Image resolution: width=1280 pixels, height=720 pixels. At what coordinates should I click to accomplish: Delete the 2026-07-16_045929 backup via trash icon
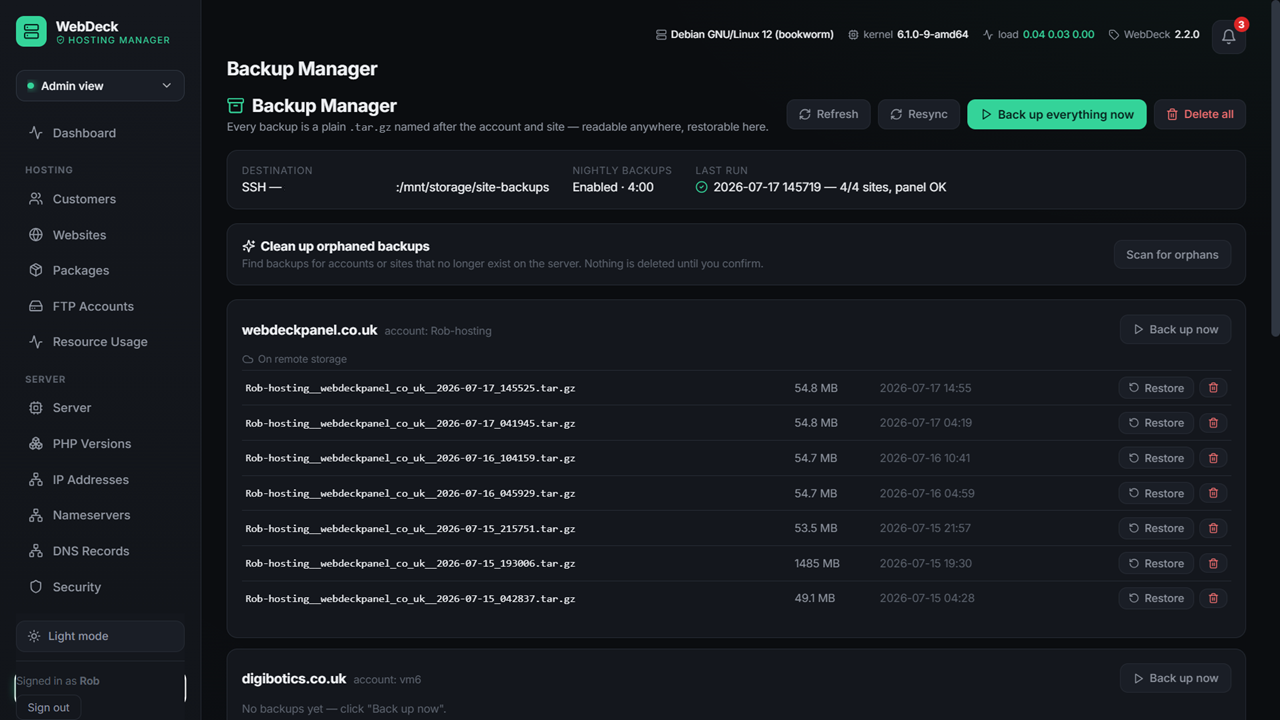(x=1213, y=493)
